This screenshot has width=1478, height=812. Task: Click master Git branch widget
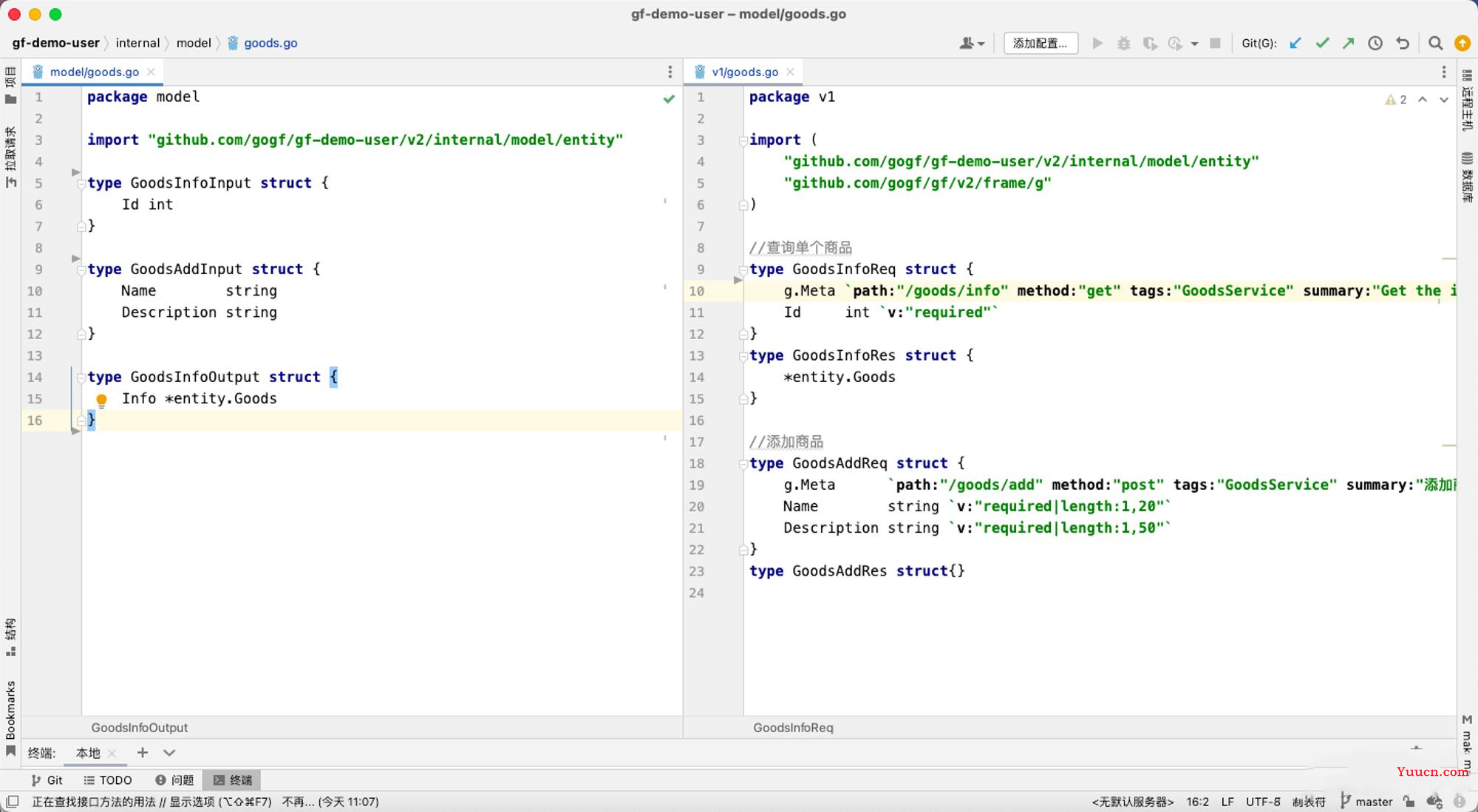[x=1367, y=802]
